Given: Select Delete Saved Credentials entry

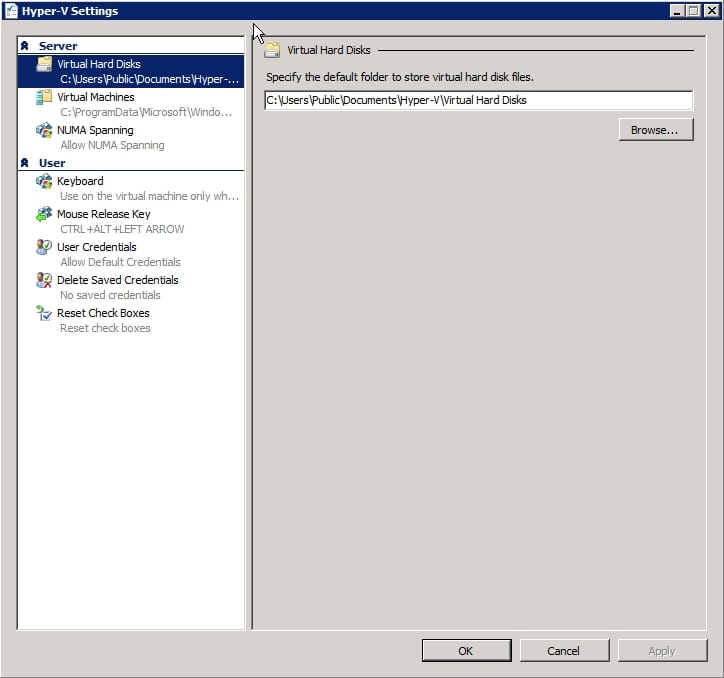Looking at the screenshot, I should (x=131, y=287).
